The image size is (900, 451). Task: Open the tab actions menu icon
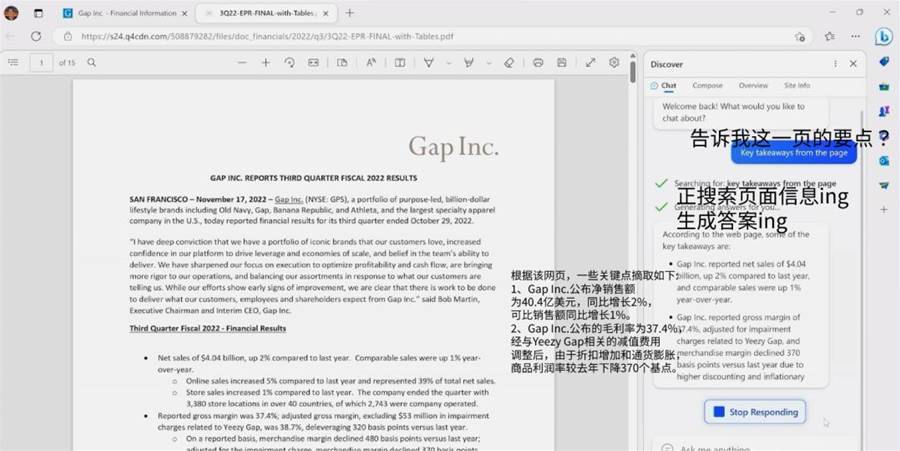coord(38,13)
